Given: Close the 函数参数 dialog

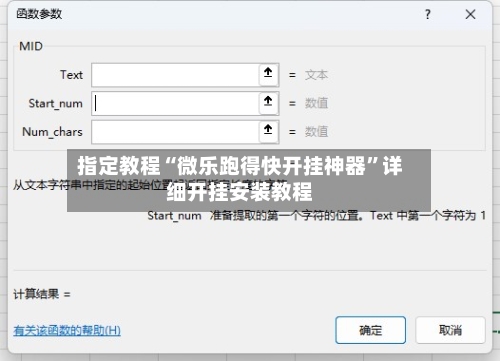Looking at the screenshot, I should (470, 14).
